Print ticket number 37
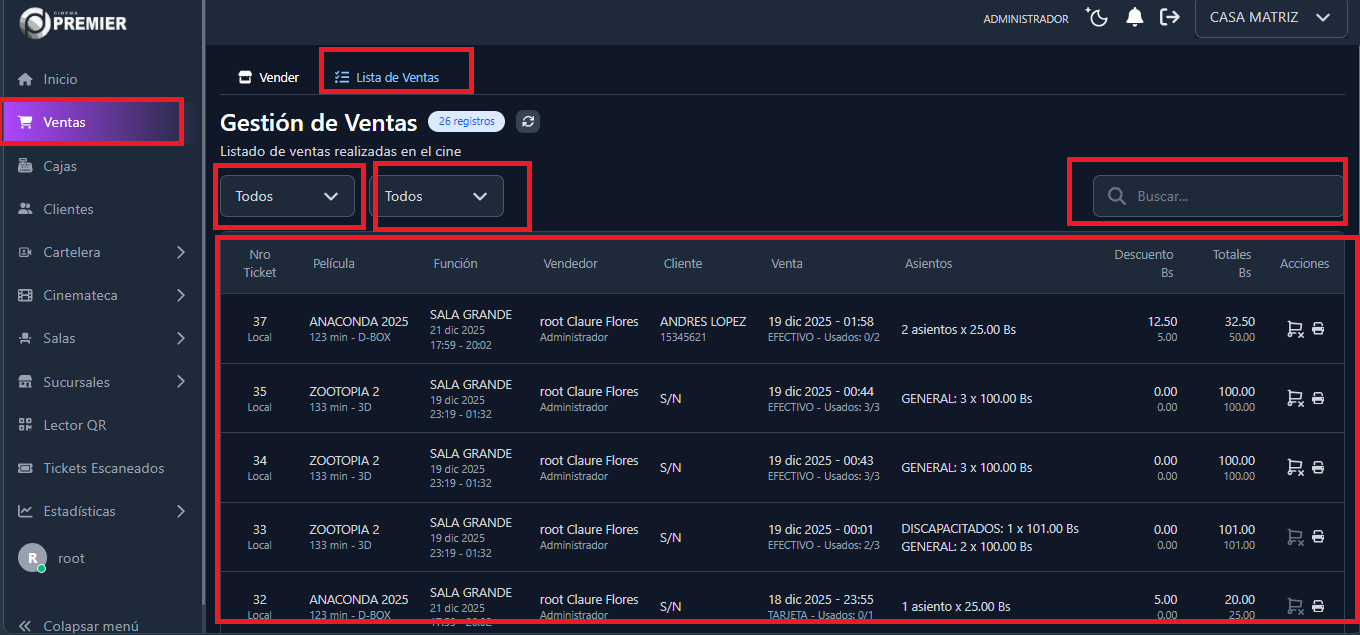The image size is (1360, 635). click(x=1318, y=329)
